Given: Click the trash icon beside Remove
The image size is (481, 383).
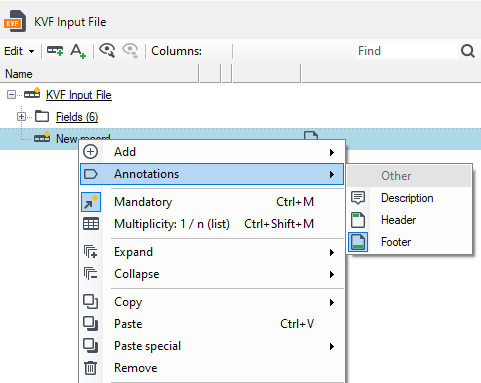Looking at the screenshot, I should click(x=90, y=368).
